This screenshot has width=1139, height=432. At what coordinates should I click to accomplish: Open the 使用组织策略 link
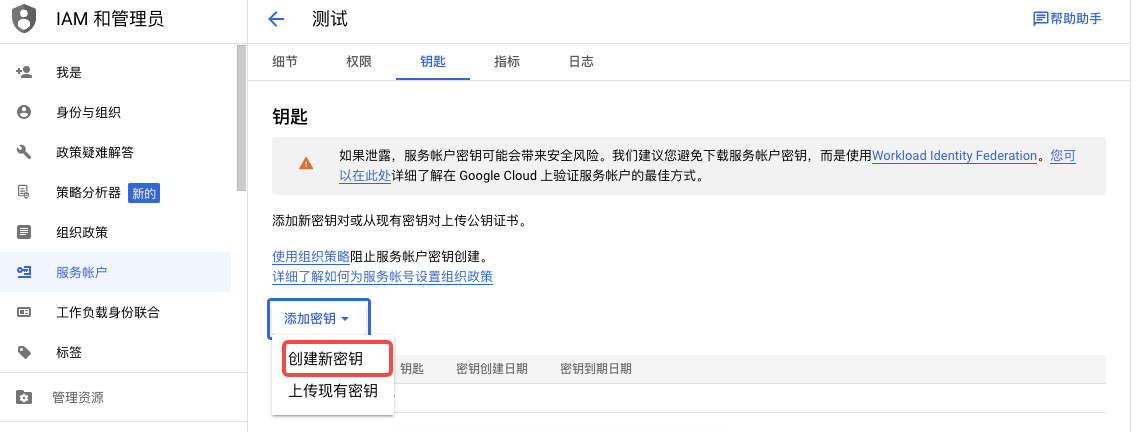coord(311,256)
